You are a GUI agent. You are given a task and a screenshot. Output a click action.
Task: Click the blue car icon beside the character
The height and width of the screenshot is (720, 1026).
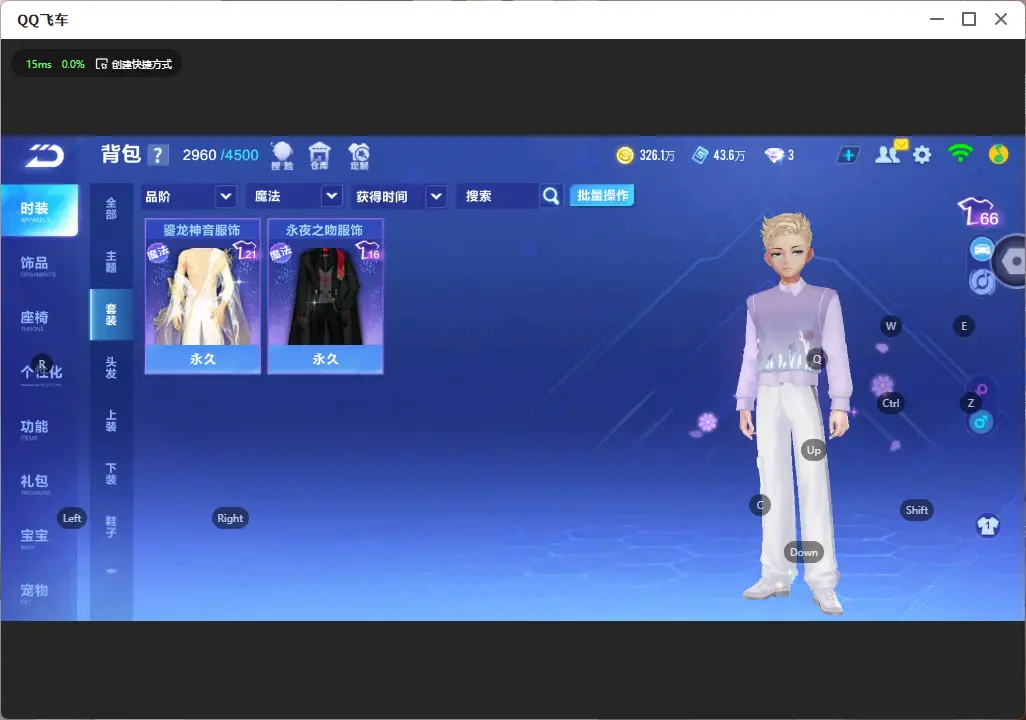coord(982,249)
